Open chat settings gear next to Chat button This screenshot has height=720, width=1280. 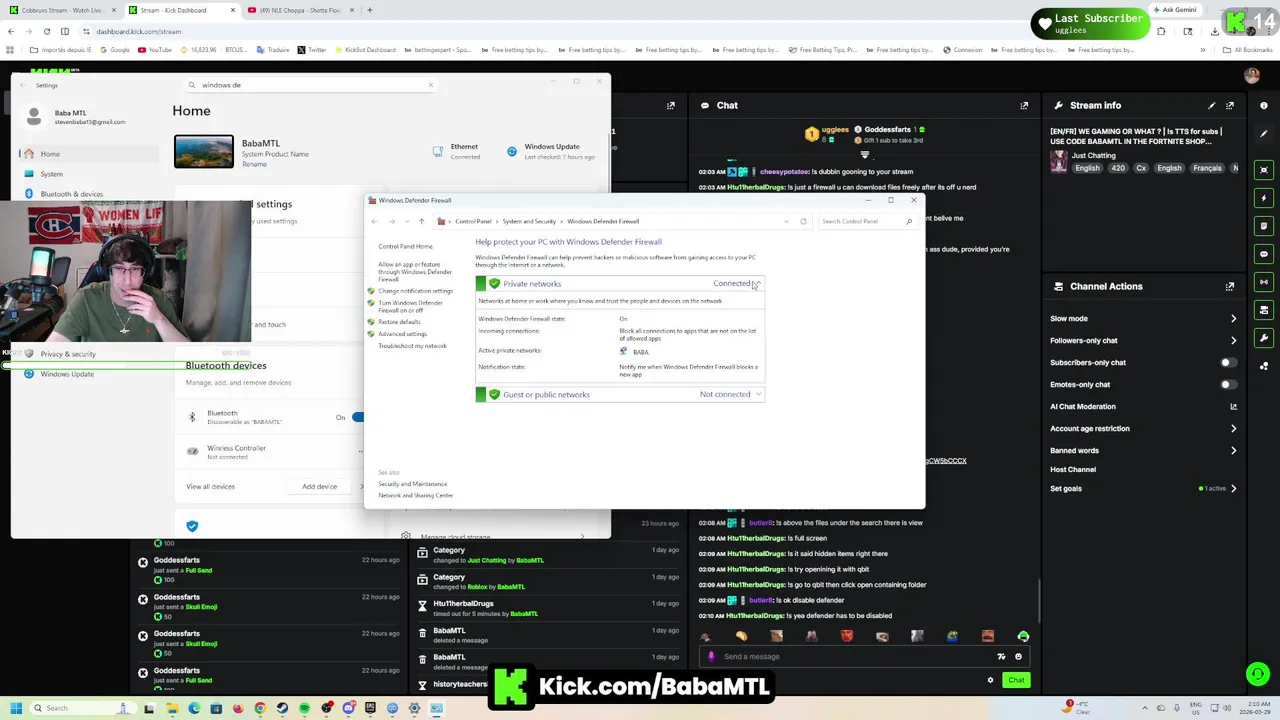(991, 680)
